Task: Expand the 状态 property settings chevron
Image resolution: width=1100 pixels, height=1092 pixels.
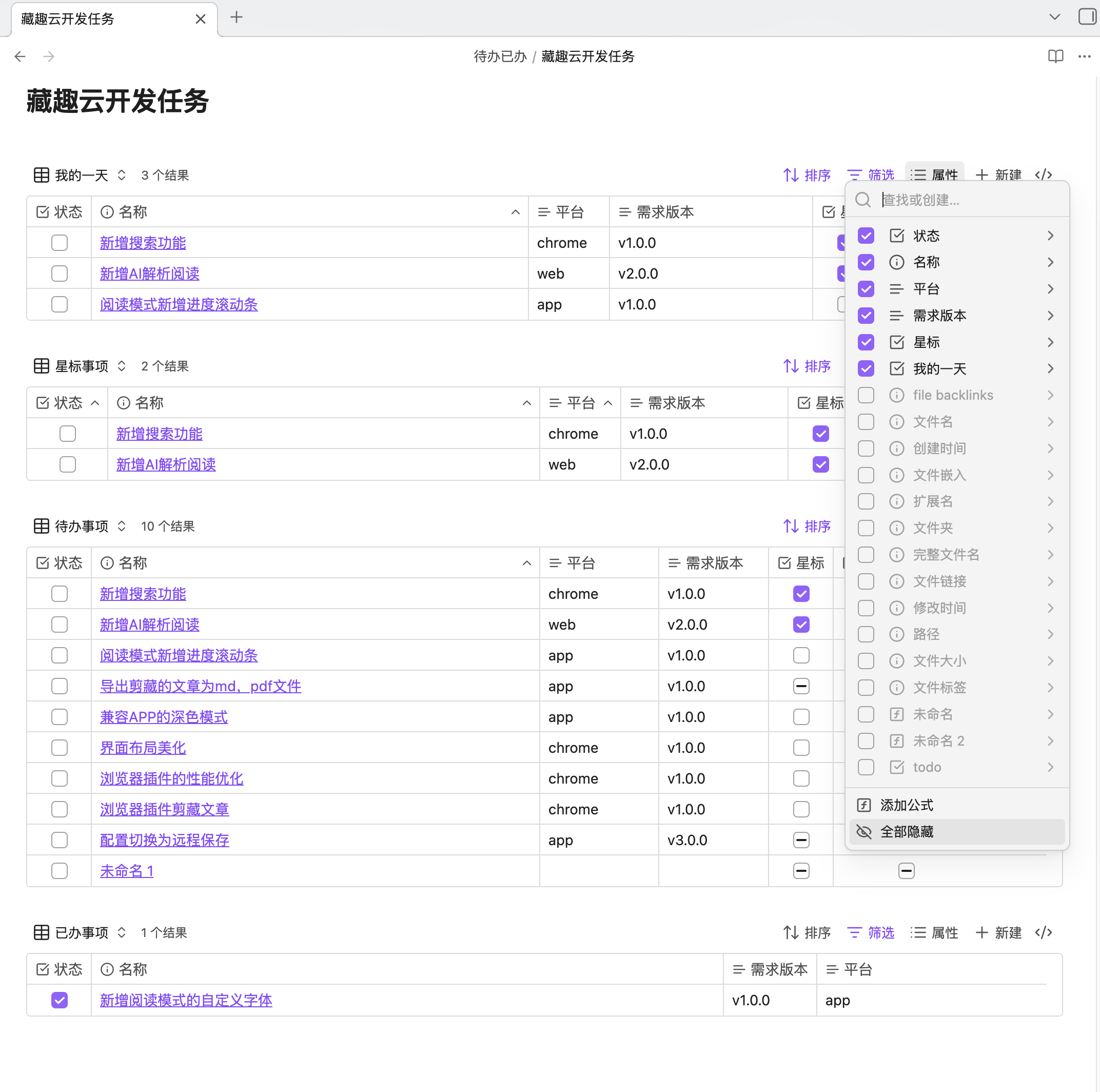Action: pos(1050,236)
